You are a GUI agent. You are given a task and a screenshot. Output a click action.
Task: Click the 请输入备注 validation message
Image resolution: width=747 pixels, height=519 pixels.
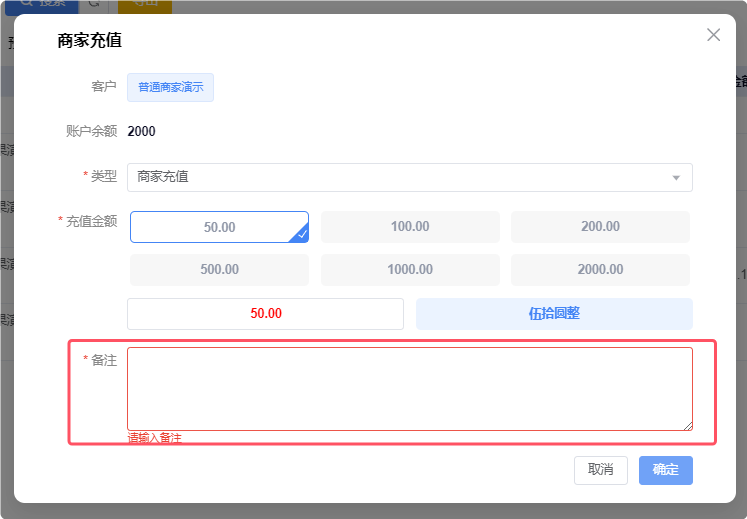point(154,438)
